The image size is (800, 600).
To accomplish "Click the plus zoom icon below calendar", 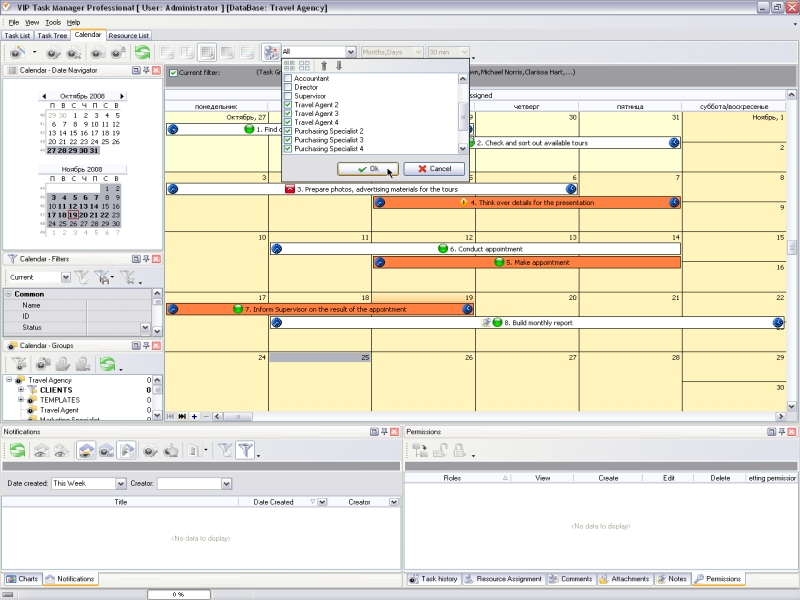I will pos(194,416).
